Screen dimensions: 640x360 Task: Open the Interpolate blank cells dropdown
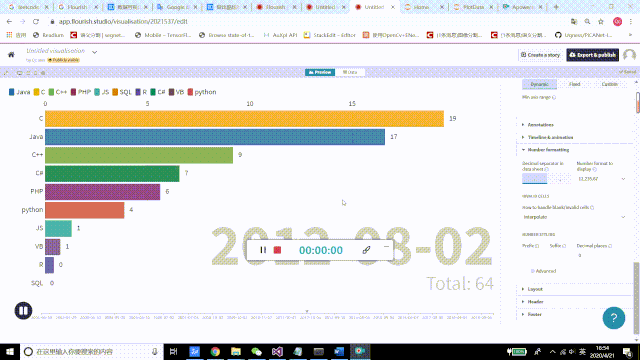574,217
